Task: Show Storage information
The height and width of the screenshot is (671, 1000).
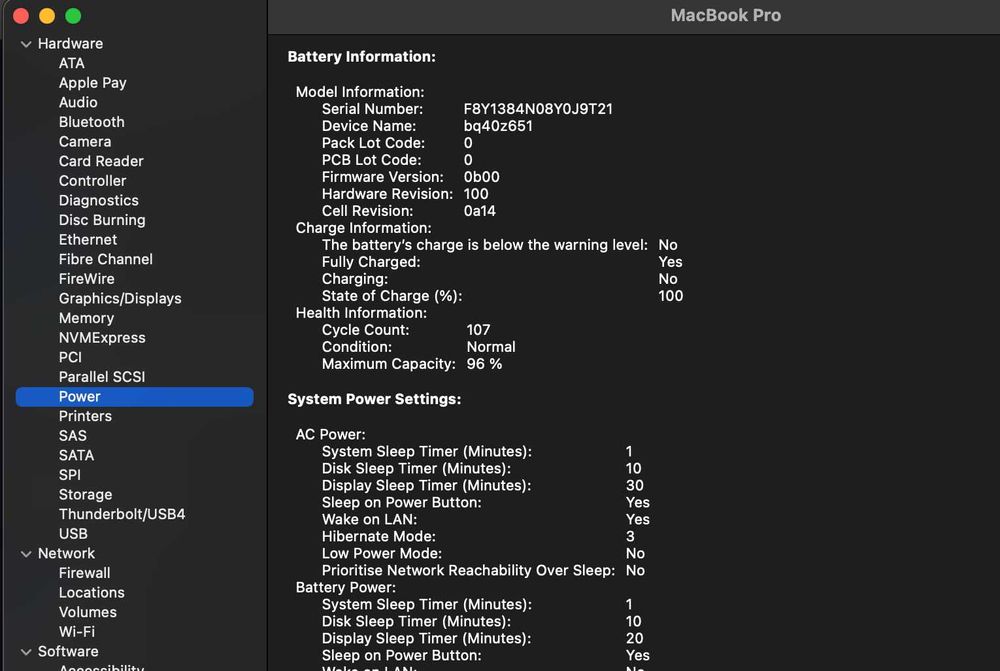Action: click(x=85, y=494)
